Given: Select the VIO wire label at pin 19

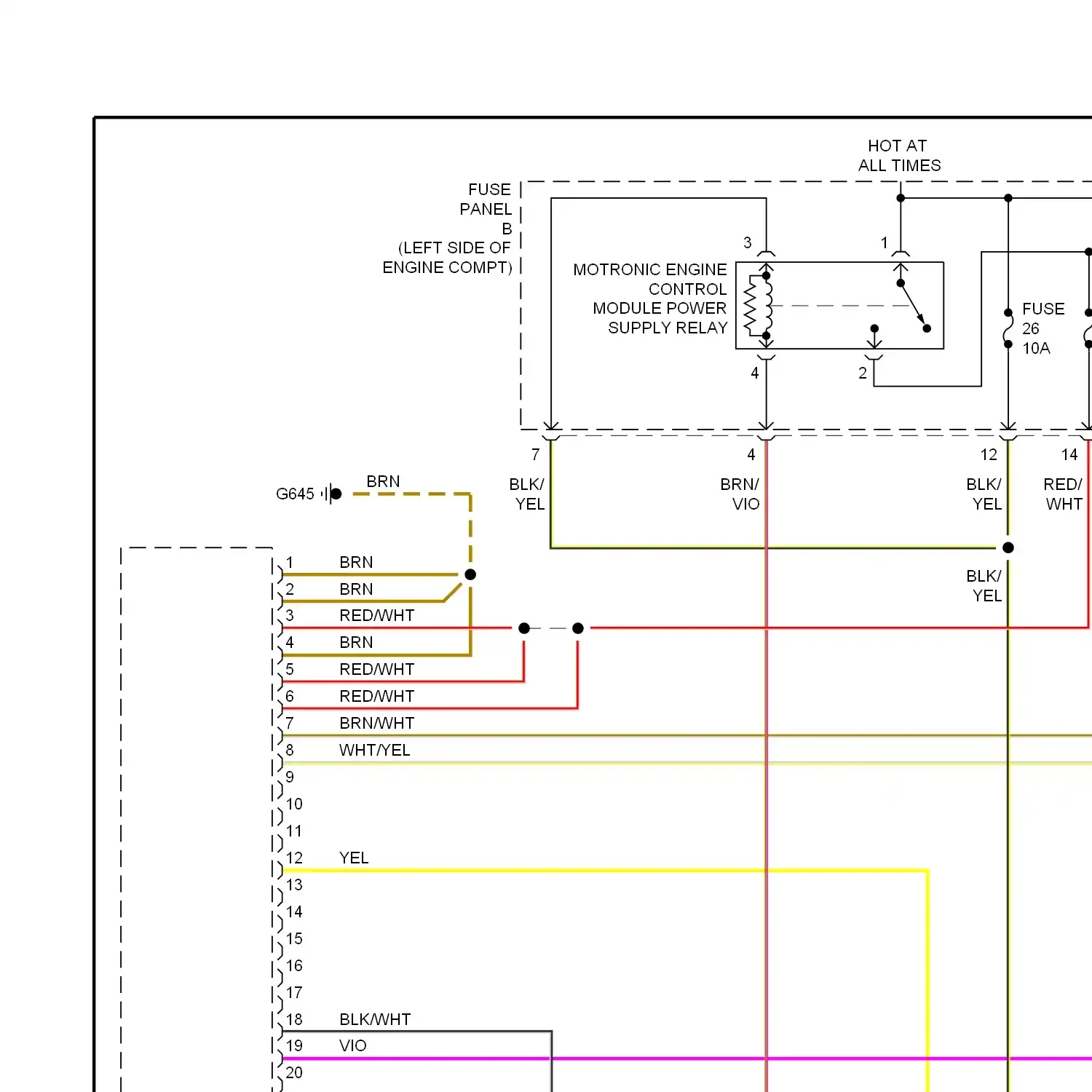Looking at the screenshot, I should coord(352,1045).
